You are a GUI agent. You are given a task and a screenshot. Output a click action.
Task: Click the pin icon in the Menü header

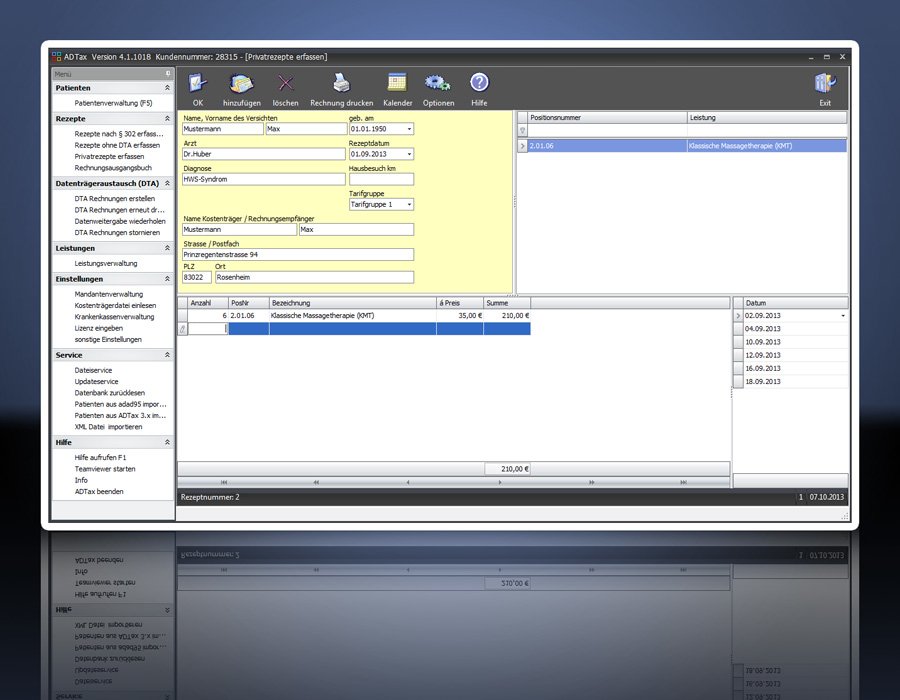[x=168, y=74]
